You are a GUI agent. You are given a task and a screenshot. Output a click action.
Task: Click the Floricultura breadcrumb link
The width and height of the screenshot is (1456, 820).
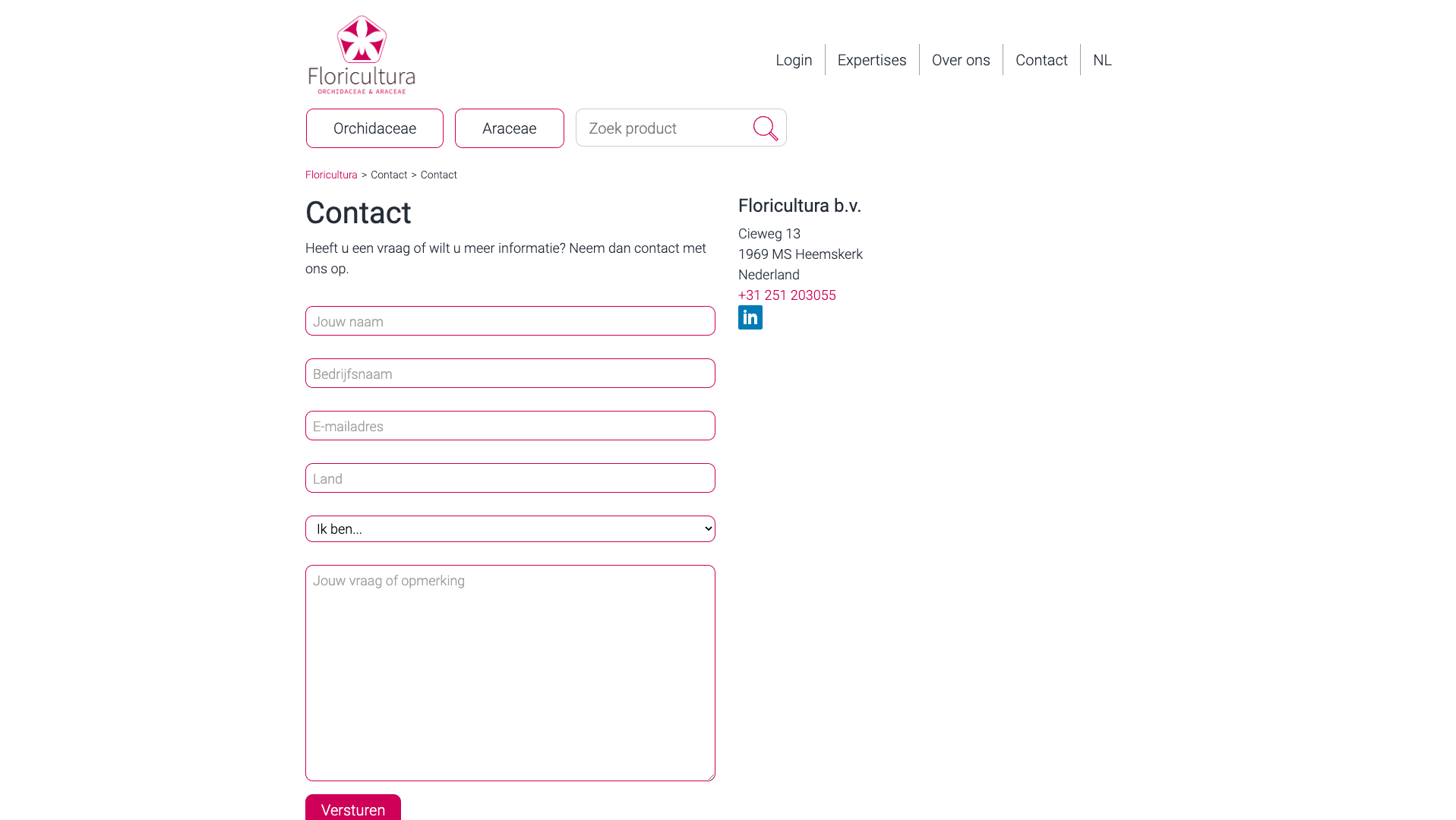331,175
